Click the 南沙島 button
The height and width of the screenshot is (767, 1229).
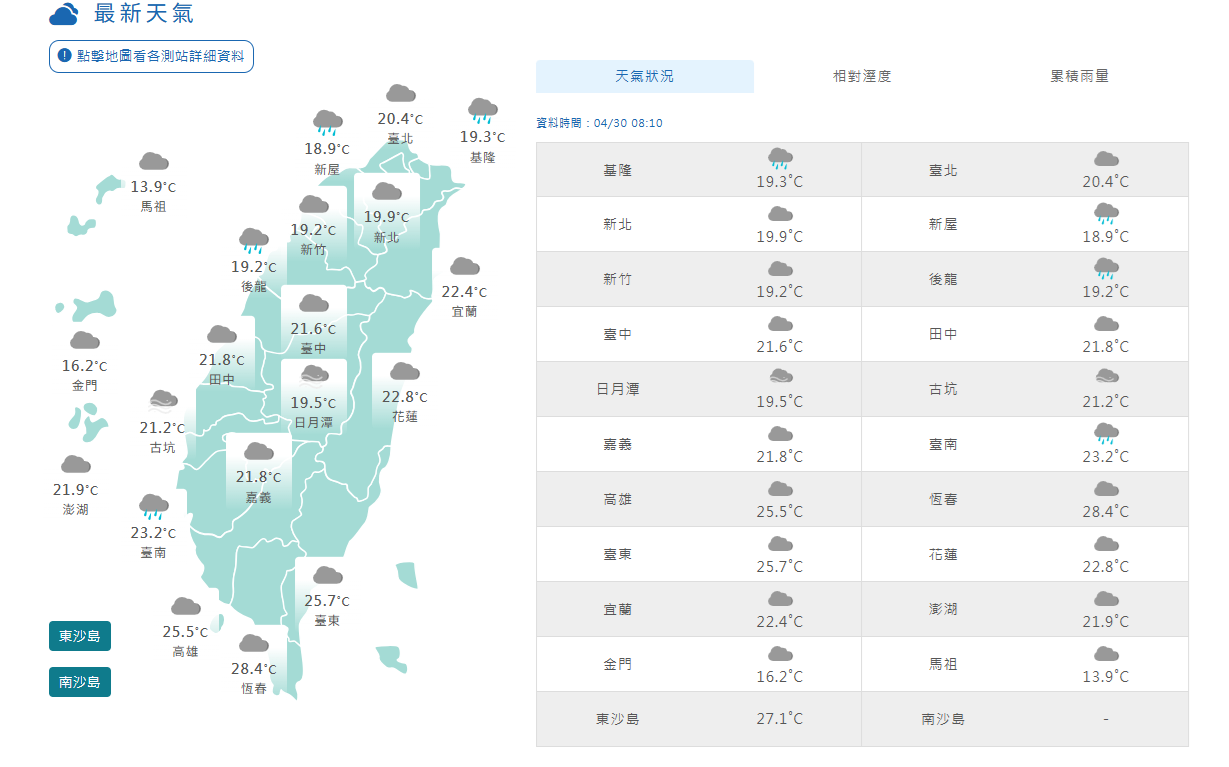[x=80, y=682]
